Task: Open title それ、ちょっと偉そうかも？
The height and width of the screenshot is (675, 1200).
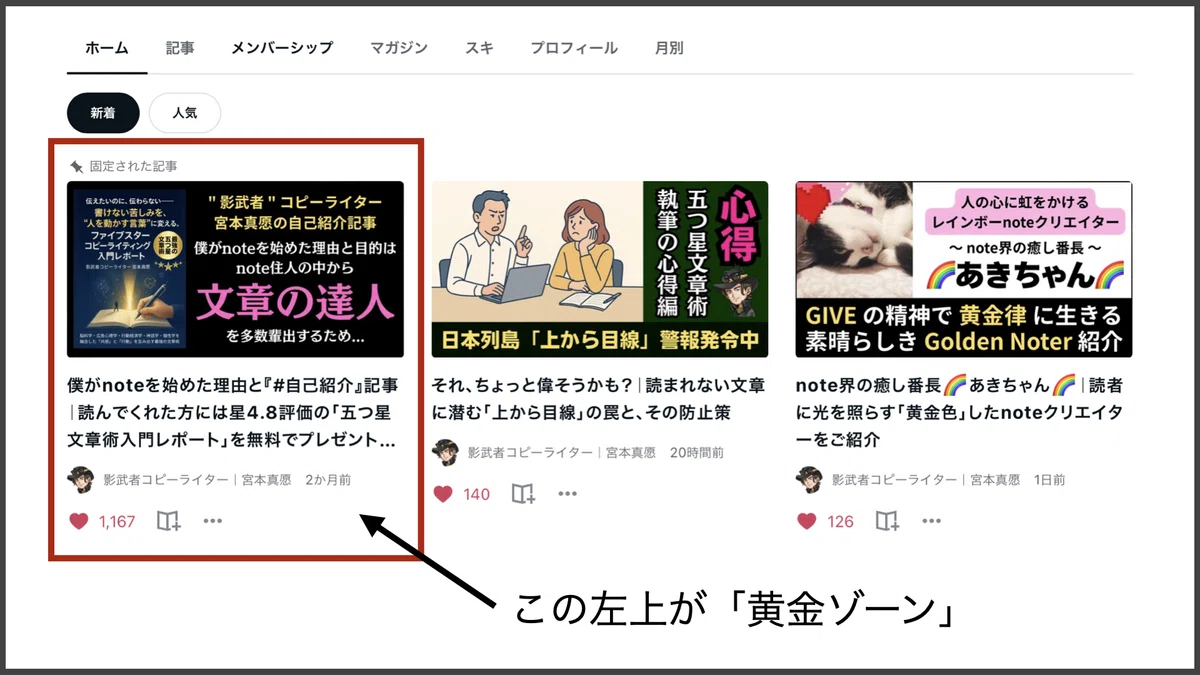Action: pyautogui.click(x=599, y=398)
